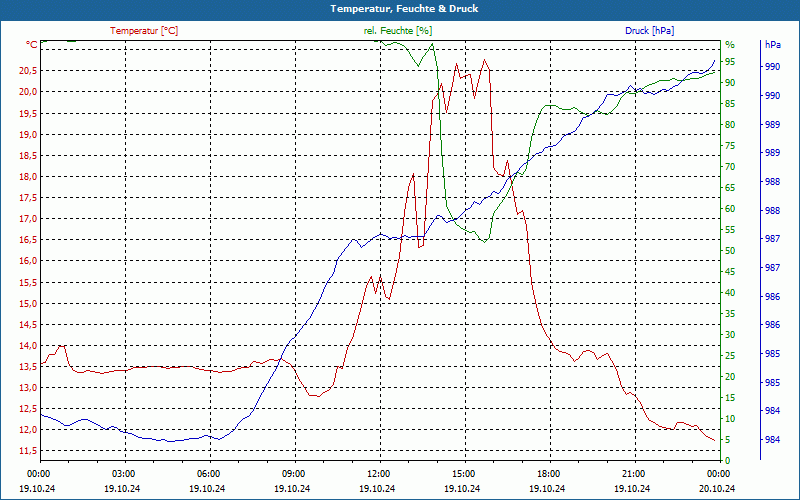The height and width of the screenshot is (500, 800).
Task: Click temperature axis value "18,0"
Action: point(28,177)
